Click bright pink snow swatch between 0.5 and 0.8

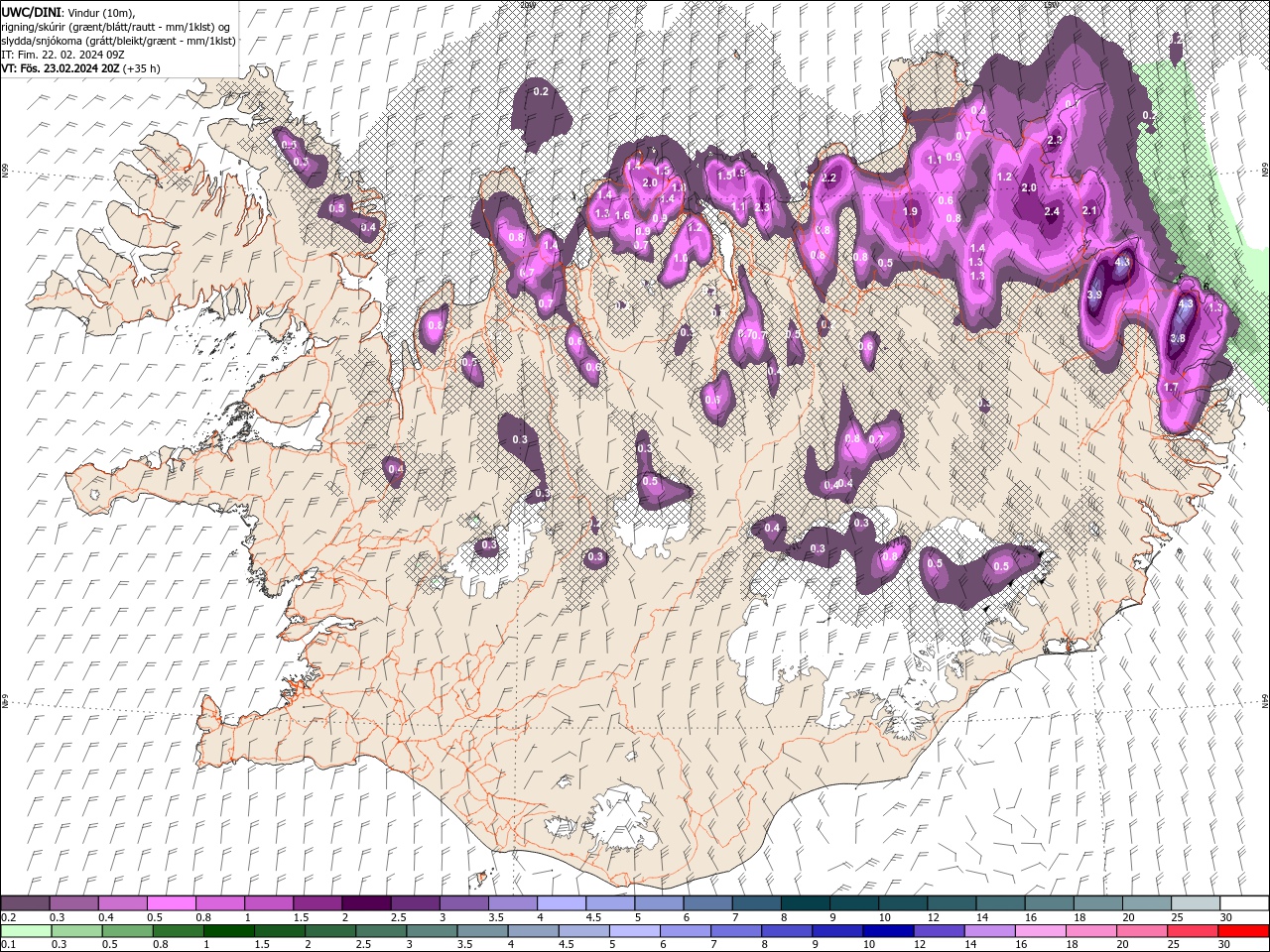click(171, 903)
